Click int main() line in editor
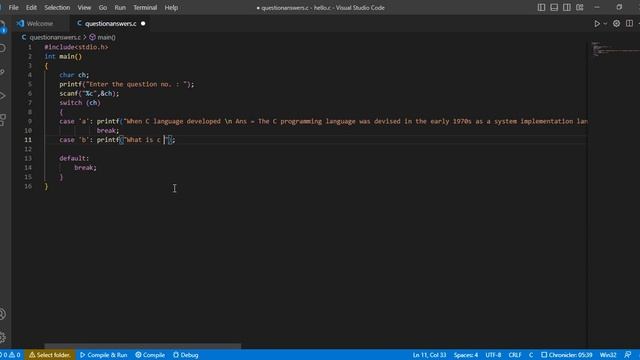The height and width of the screenshot is (360, 640). (63, 56)
